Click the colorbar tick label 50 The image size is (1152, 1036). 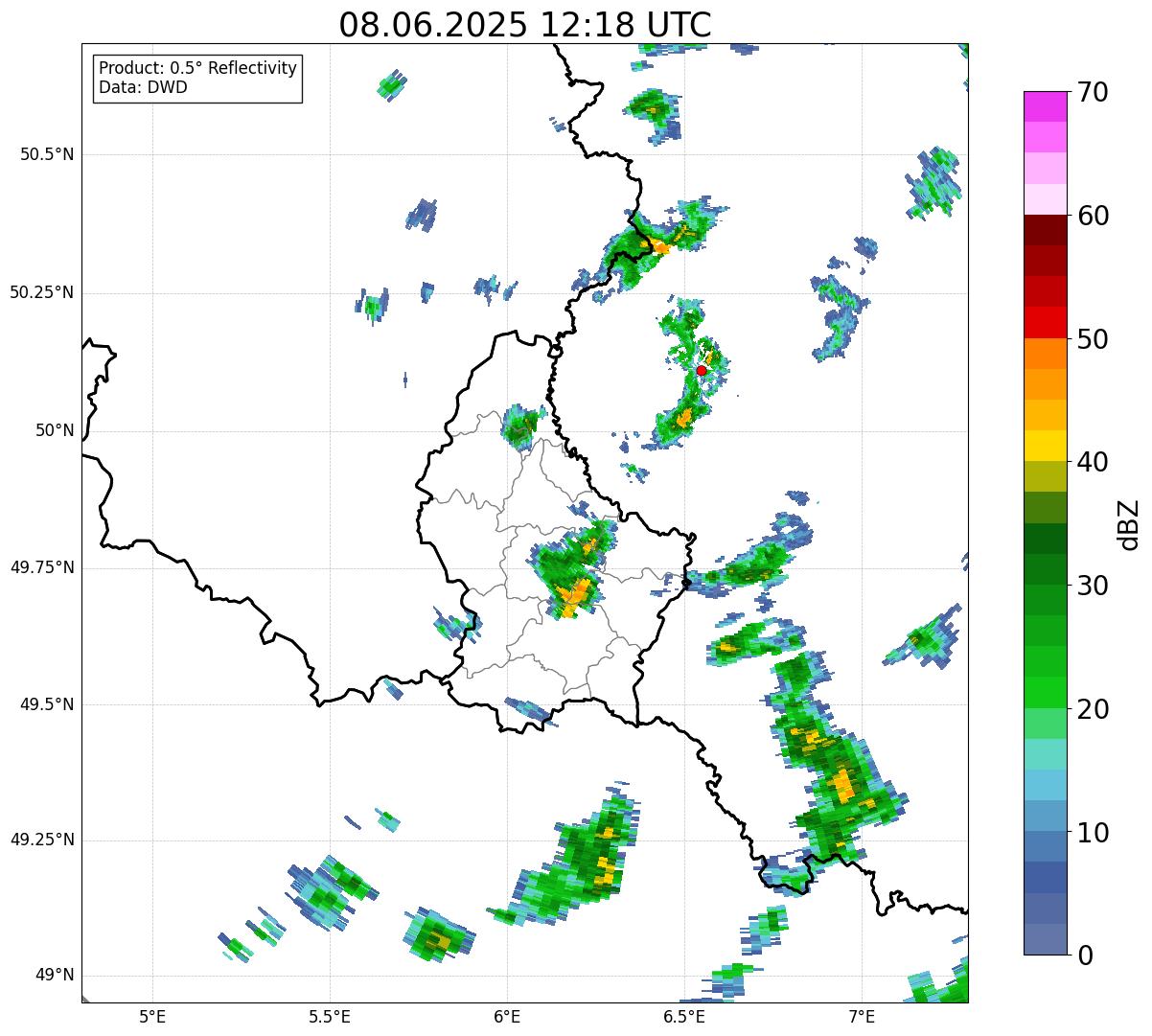tap(1093, 339)
